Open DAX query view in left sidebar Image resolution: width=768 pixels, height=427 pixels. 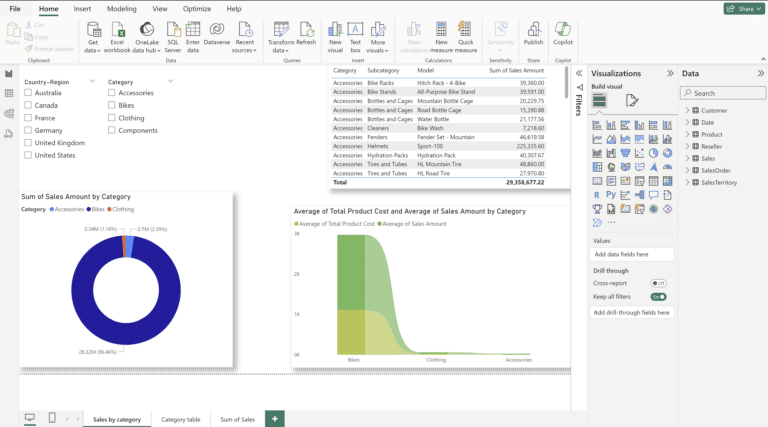(9, 134)
